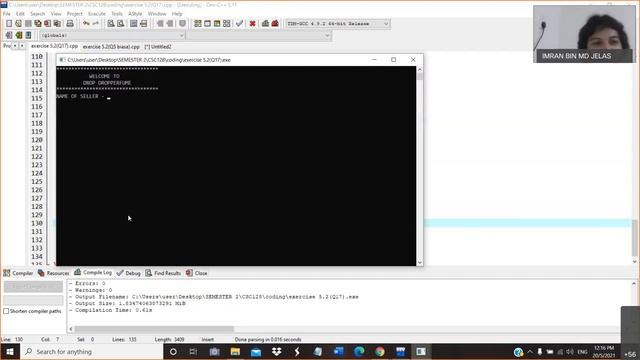
Task: Open the Compile Log bottom tab
Action: [x=93, y=272]
